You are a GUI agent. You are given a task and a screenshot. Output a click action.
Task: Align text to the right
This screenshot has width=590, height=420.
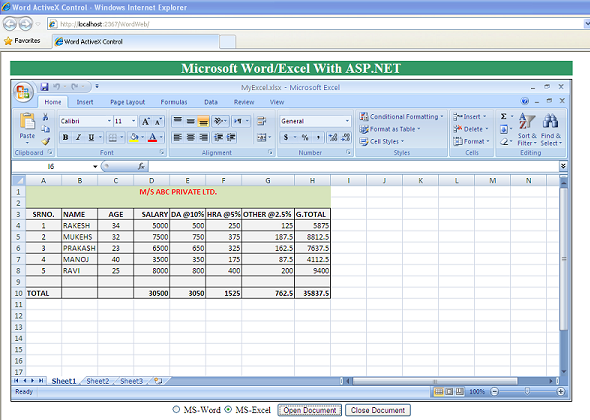tap(204, 137)
